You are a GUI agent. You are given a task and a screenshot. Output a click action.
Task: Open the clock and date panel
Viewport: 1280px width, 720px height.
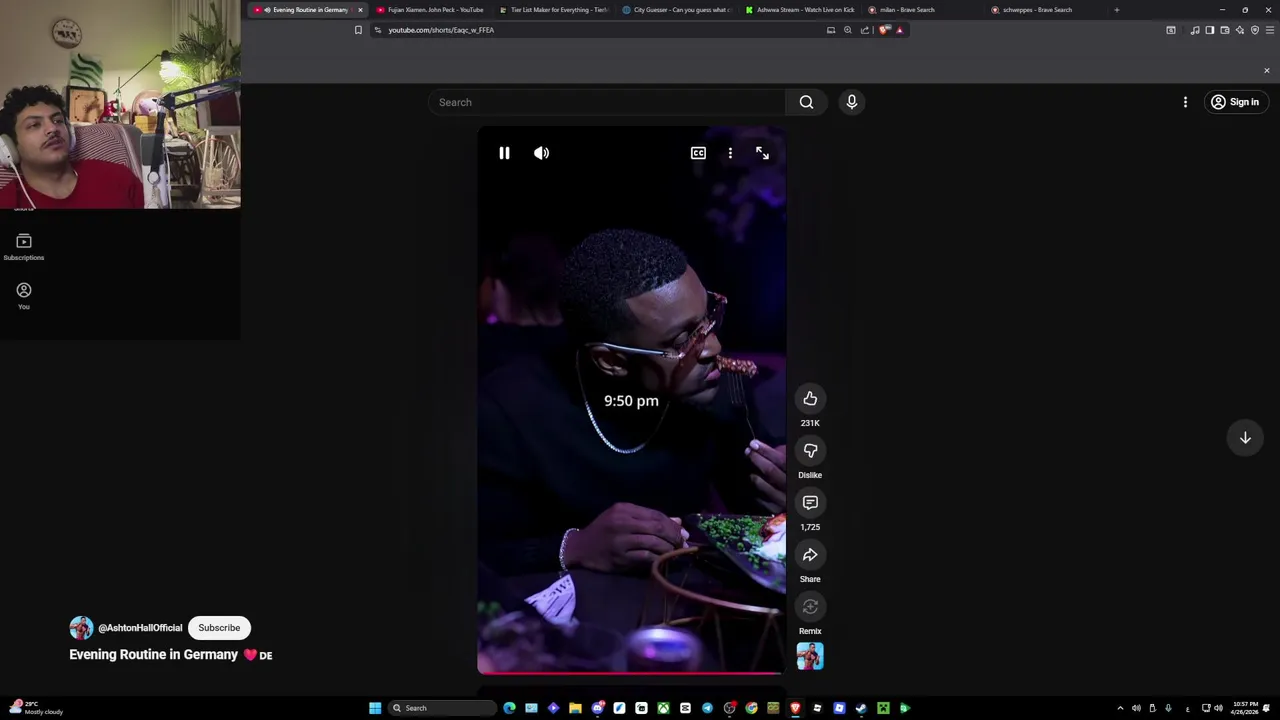(x=1245, y=708)
